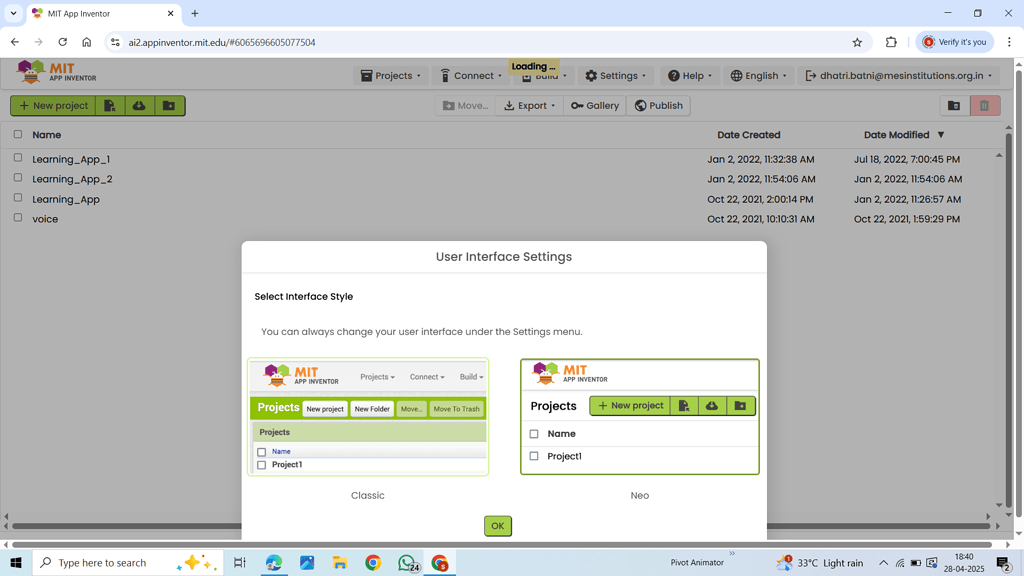1024x576 pixels.
Task: Create a new folder next to New project
Action: coord(169,105)
